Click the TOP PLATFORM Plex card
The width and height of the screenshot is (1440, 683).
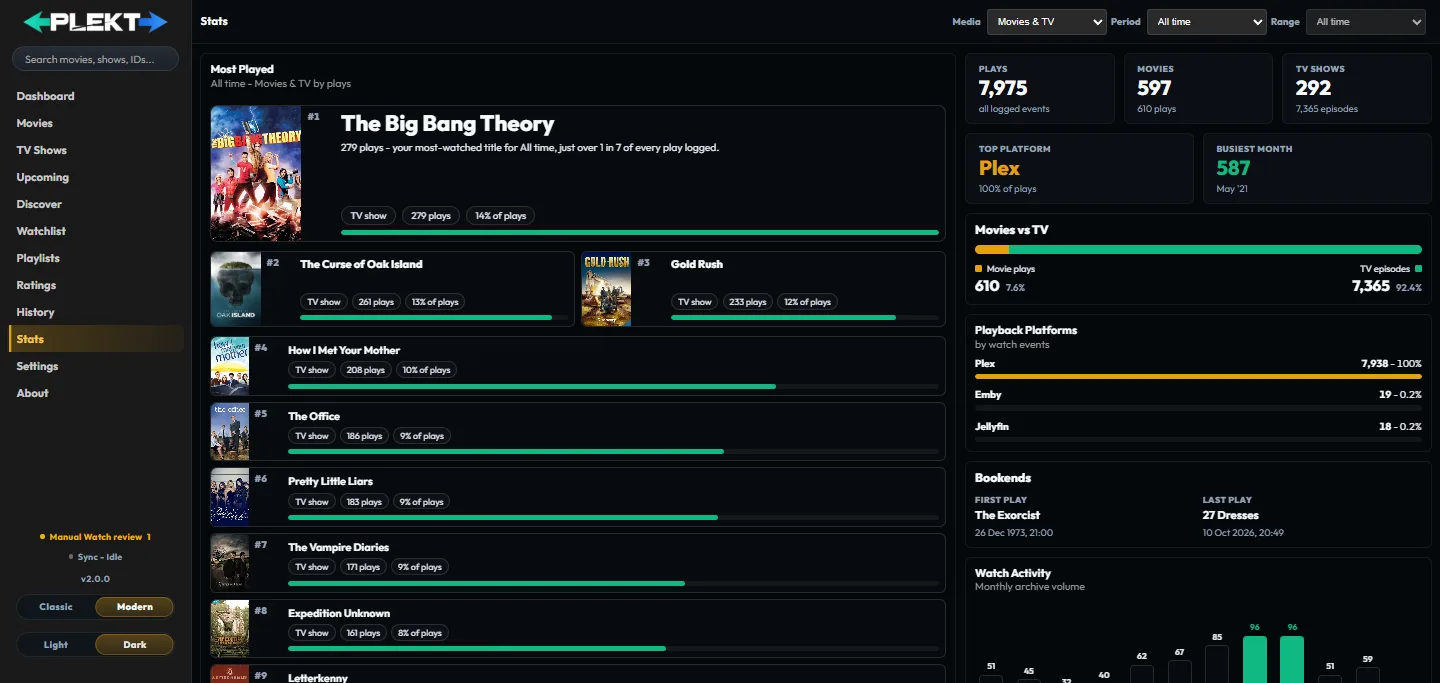[x=1079, y=168]
